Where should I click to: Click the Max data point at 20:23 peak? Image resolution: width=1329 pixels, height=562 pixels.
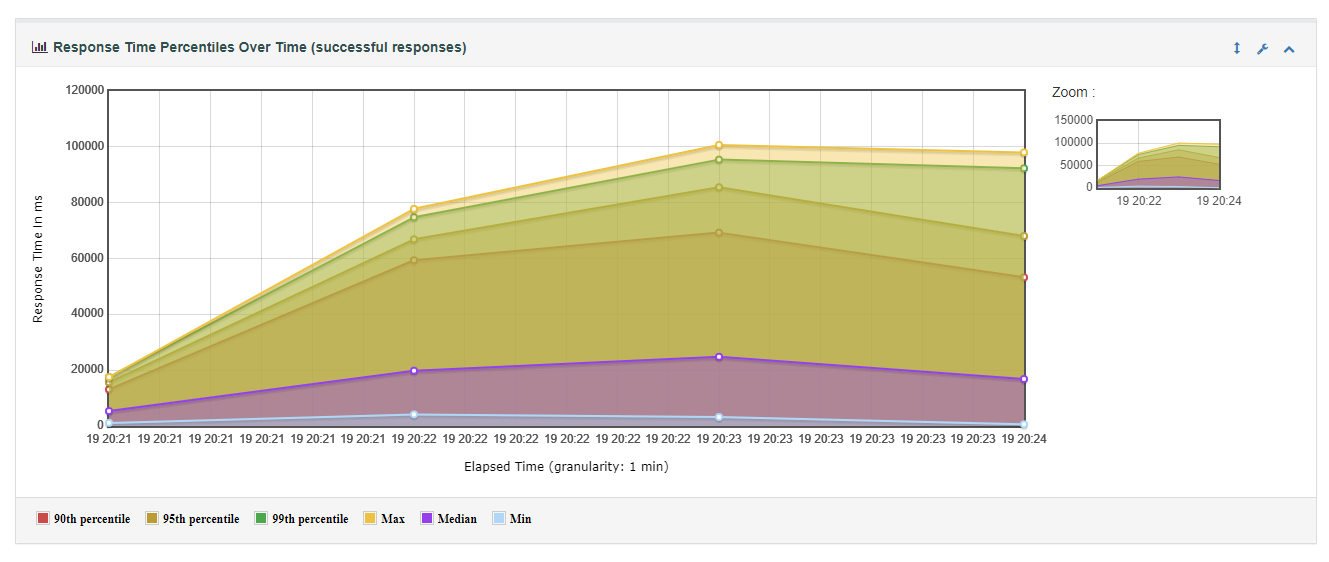(719, 145)
